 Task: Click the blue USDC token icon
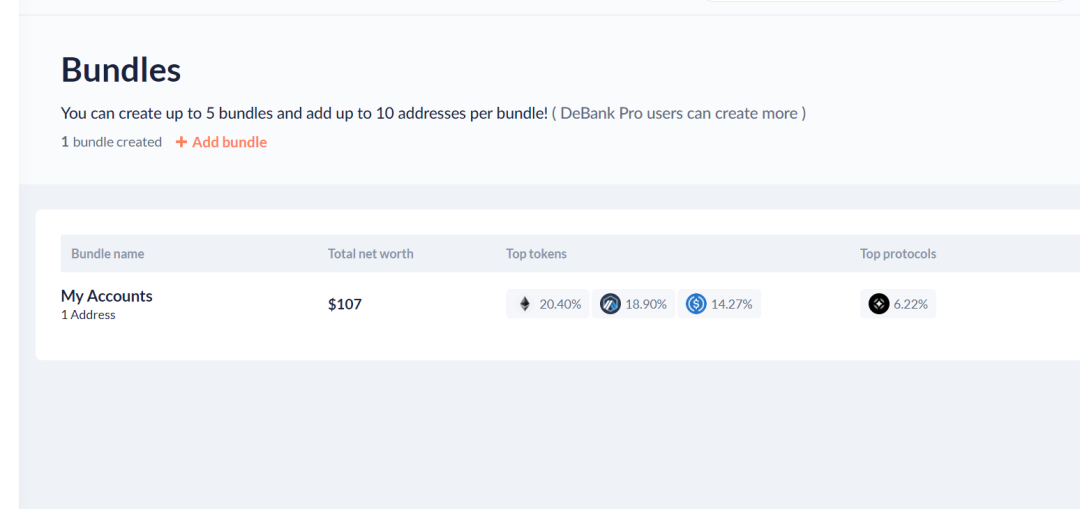pos(696,304)
